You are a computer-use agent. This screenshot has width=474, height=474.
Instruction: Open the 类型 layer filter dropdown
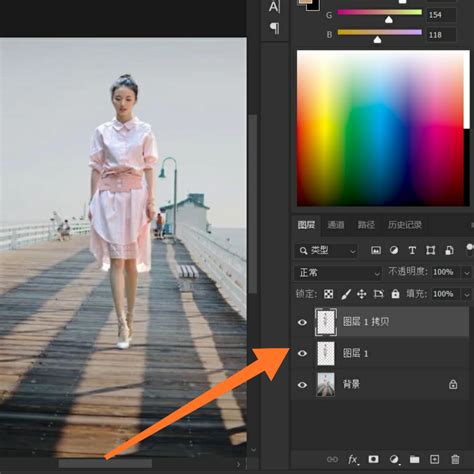[326, 250]
